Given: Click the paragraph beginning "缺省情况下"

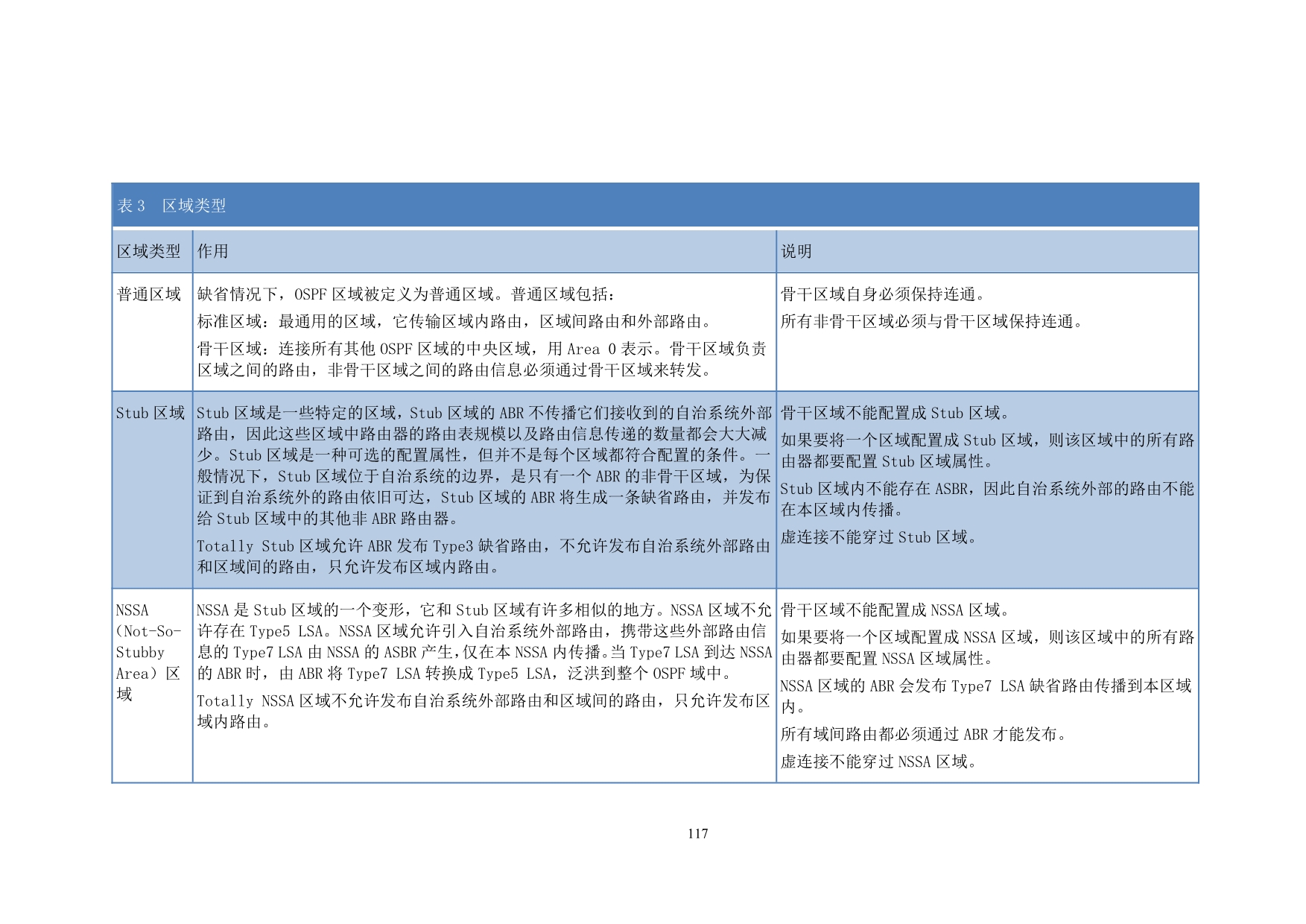Looking at the screenshot, I should (406, 294).
